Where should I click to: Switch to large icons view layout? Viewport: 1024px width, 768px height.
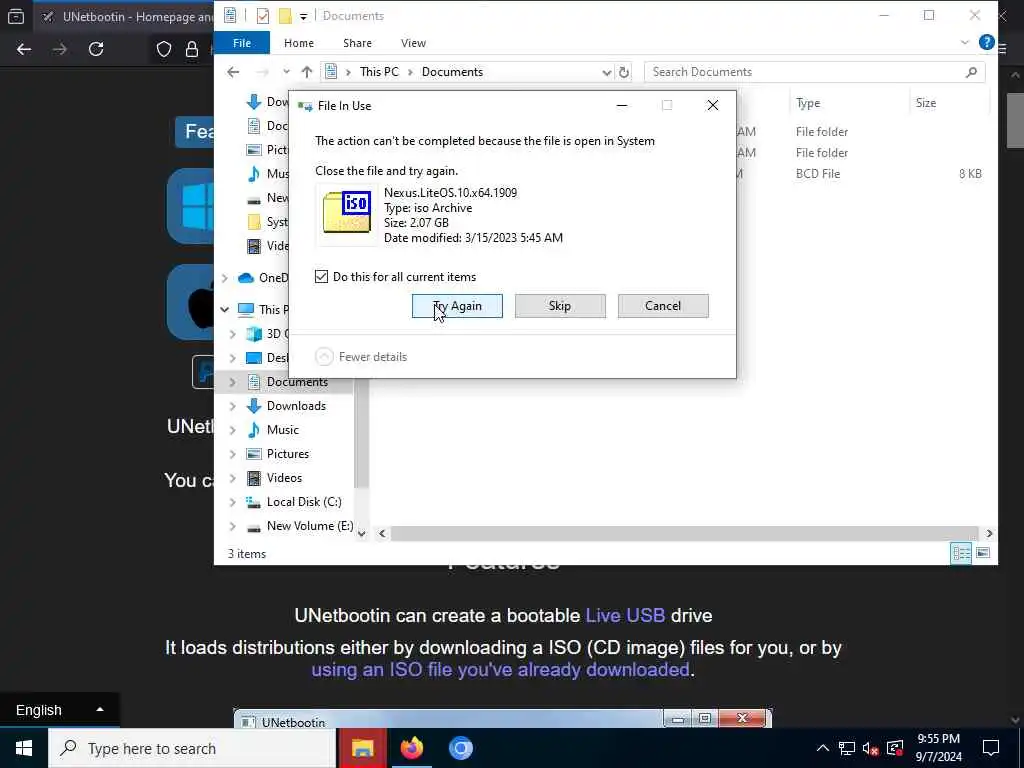point(983,554)
